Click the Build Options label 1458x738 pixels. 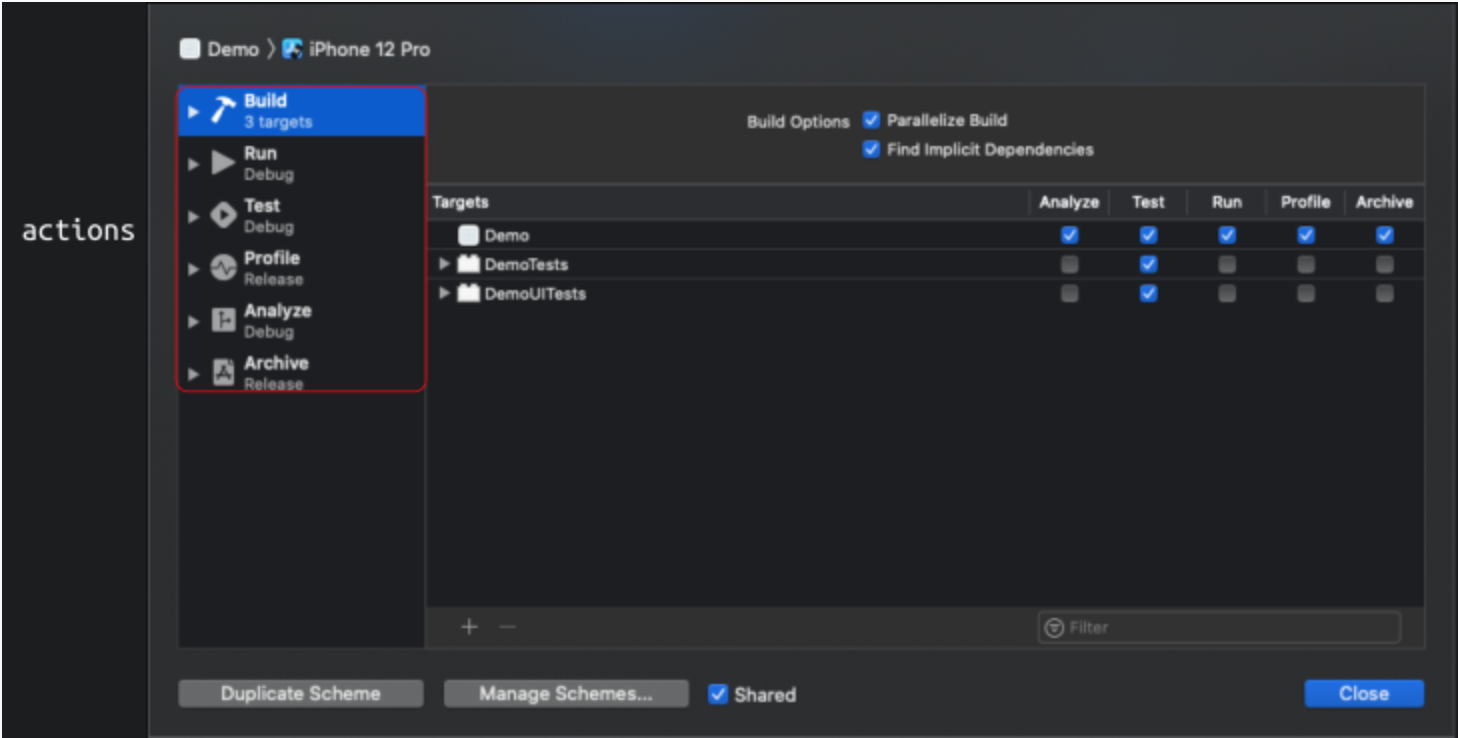(798, 122)
